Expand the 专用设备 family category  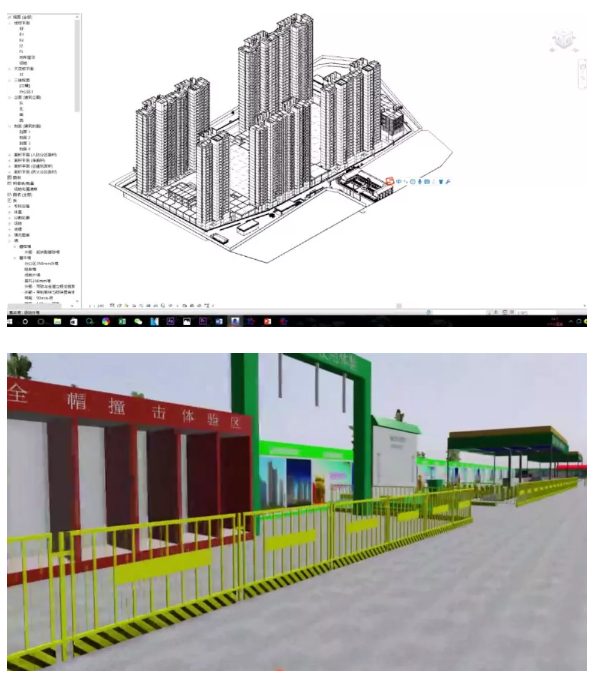coord(10,207)
